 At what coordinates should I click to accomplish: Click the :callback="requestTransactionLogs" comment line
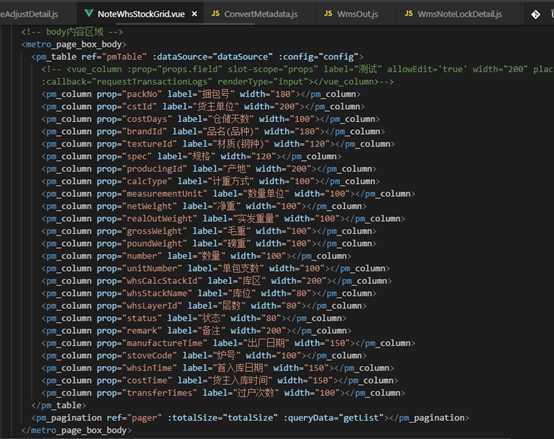coord(217,82)
